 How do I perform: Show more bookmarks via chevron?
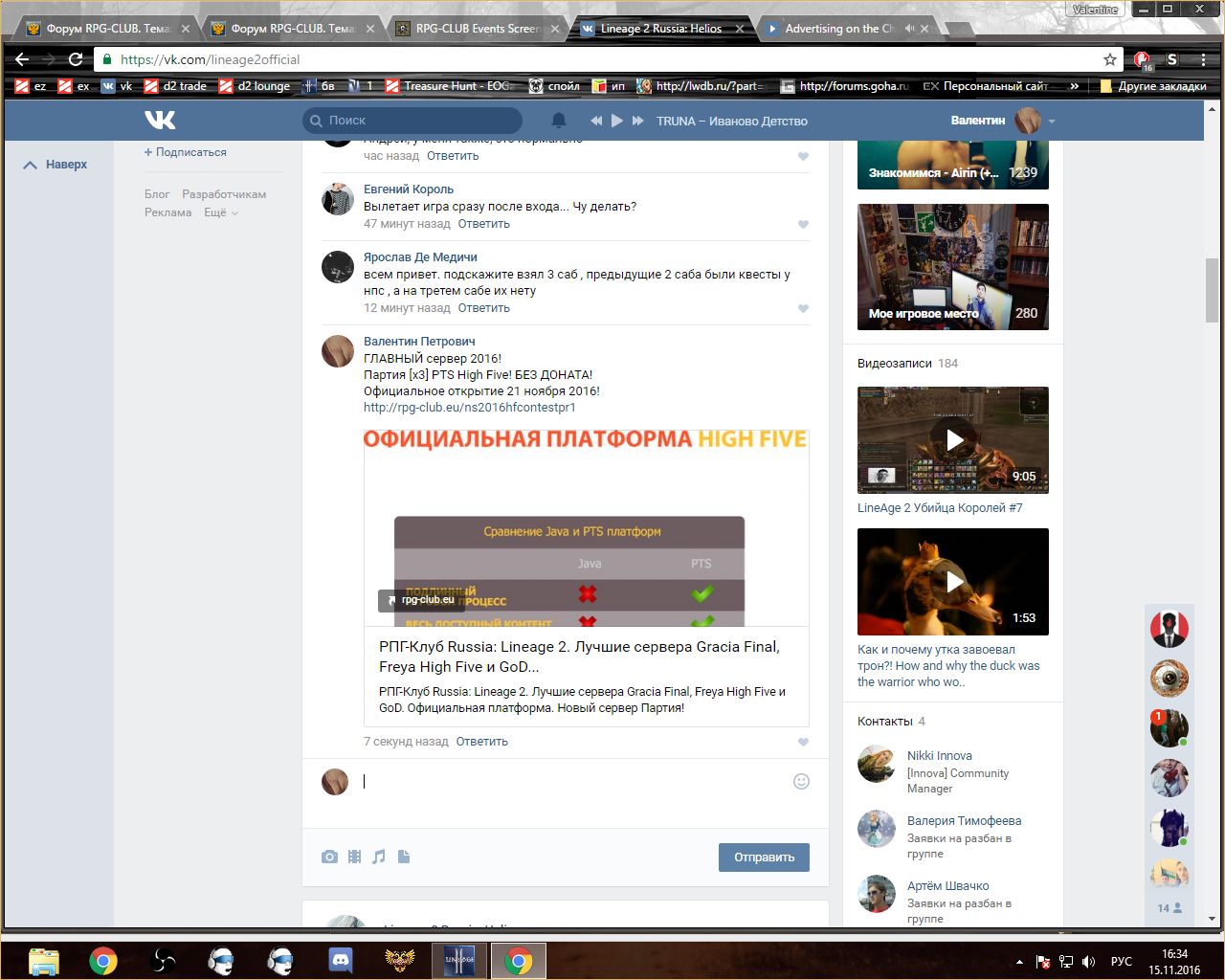click(x=1075, y=86)
